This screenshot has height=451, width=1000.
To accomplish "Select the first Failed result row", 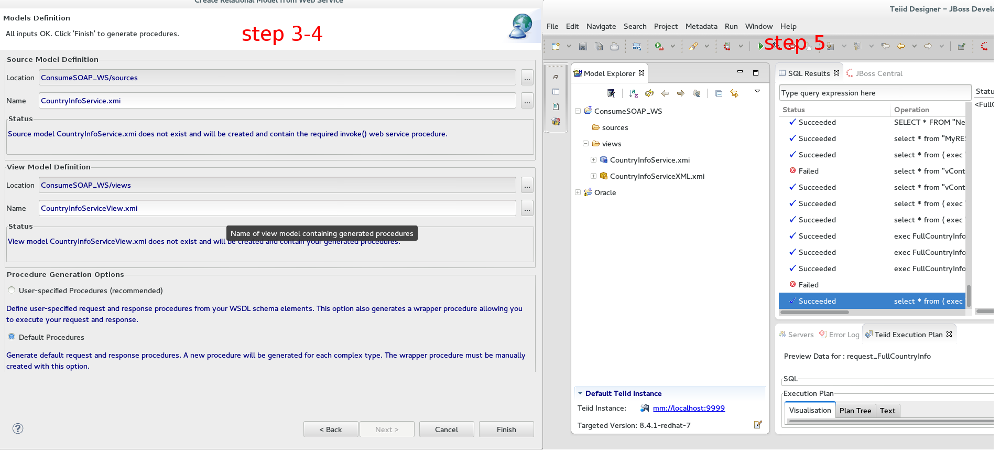I will (x=872, y=171).
